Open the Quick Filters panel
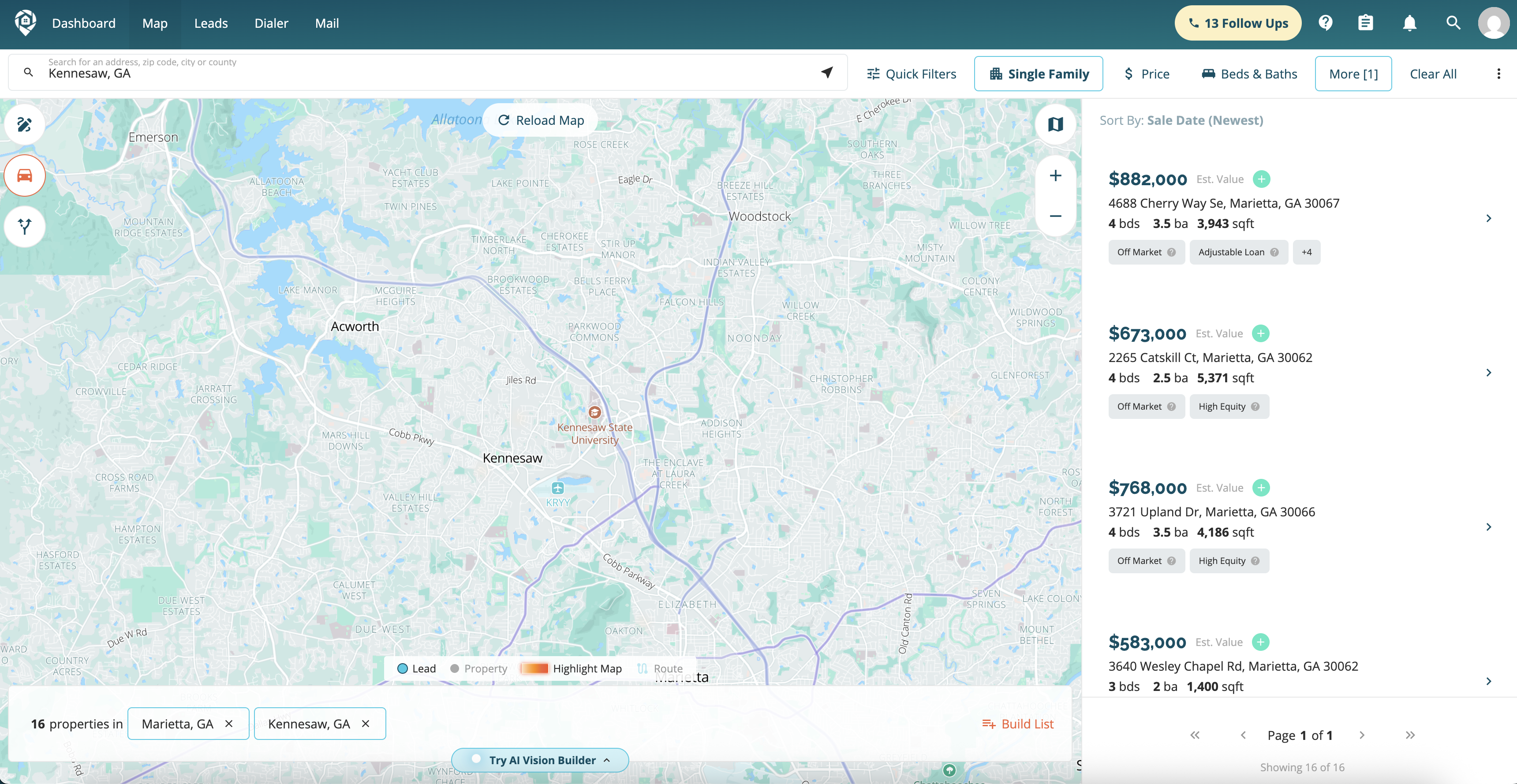This screenshot has width=1517, height=784. 911,74
